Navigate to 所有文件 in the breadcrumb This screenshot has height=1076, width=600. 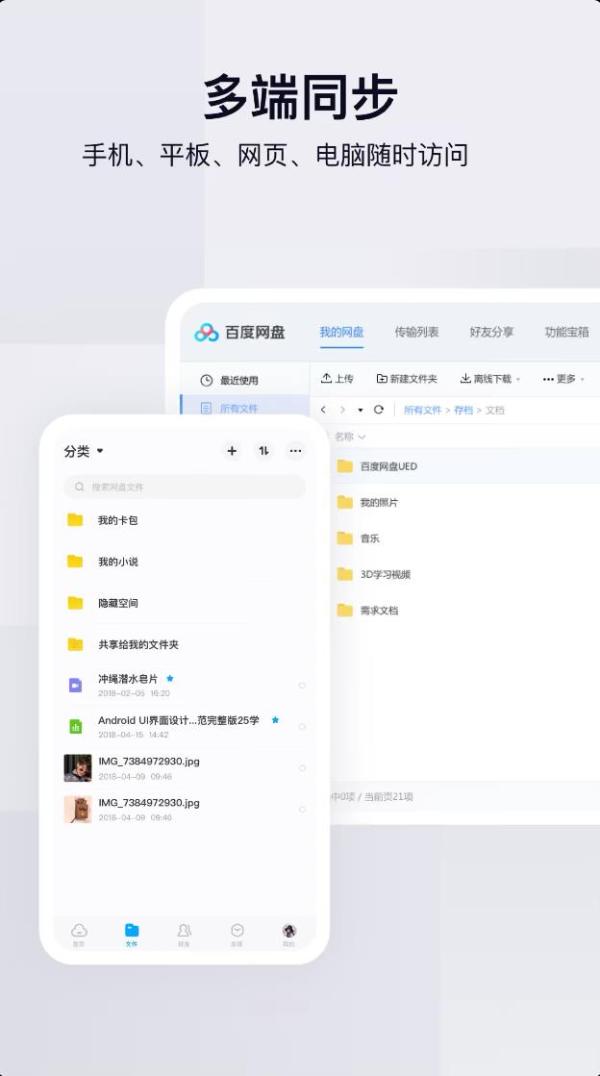pyautogui.click(x=422, y=410)
